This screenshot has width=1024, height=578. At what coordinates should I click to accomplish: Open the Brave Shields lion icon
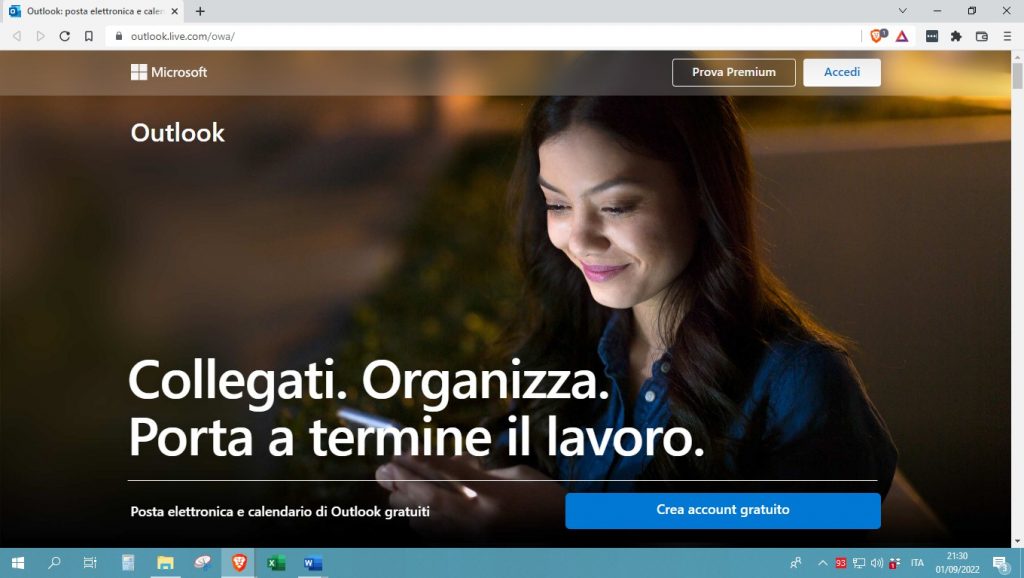[877, 36]
